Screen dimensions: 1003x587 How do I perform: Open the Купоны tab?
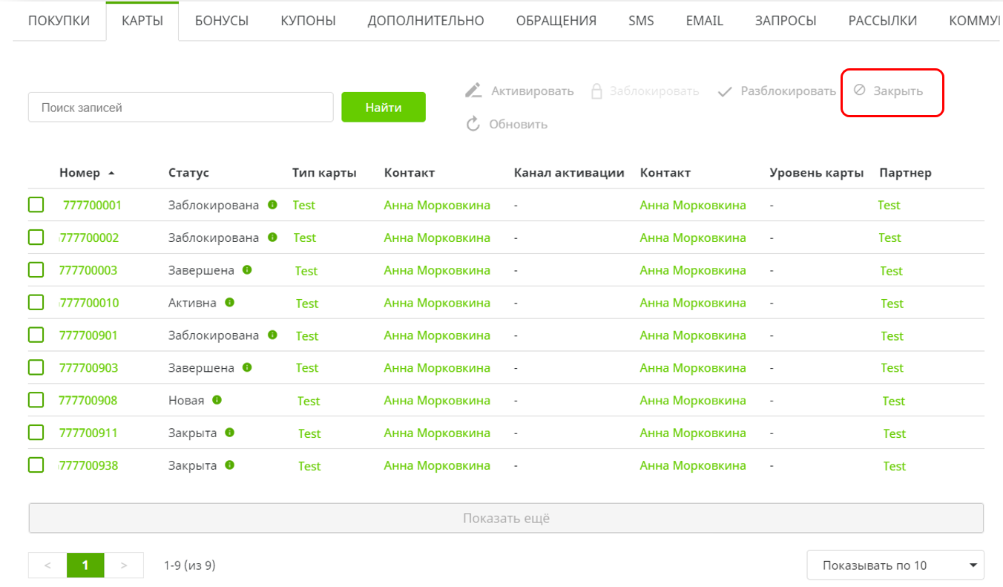pos(308,20)
